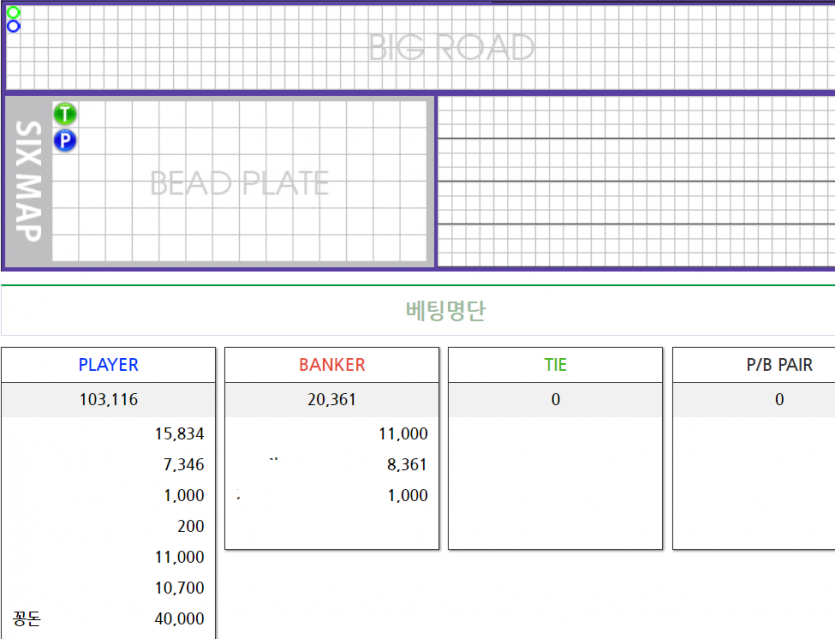Click PLAYER total 103,116
The height and width of the screenshot is (639, 835).
pos(109,399)
